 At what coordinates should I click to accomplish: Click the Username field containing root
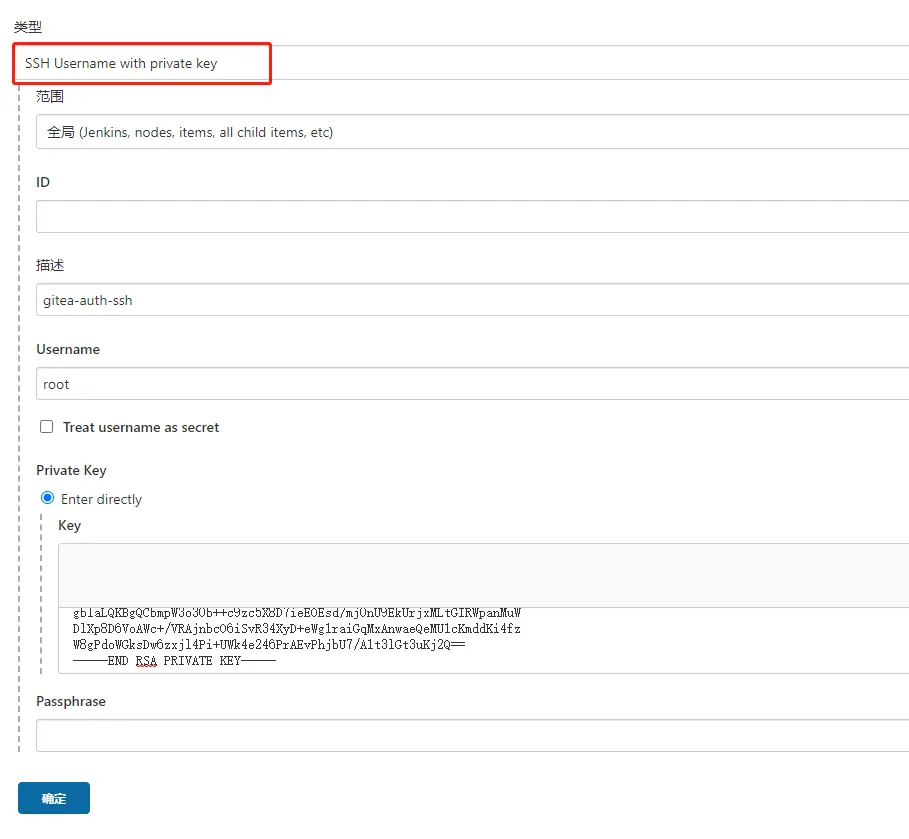click(470, 384)
